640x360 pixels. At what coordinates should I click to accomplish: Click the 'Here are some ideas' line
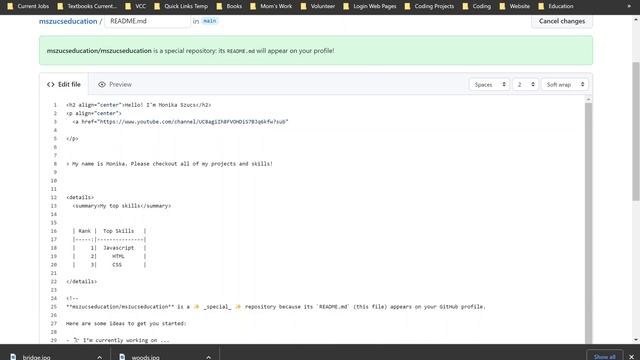(126, 323)
